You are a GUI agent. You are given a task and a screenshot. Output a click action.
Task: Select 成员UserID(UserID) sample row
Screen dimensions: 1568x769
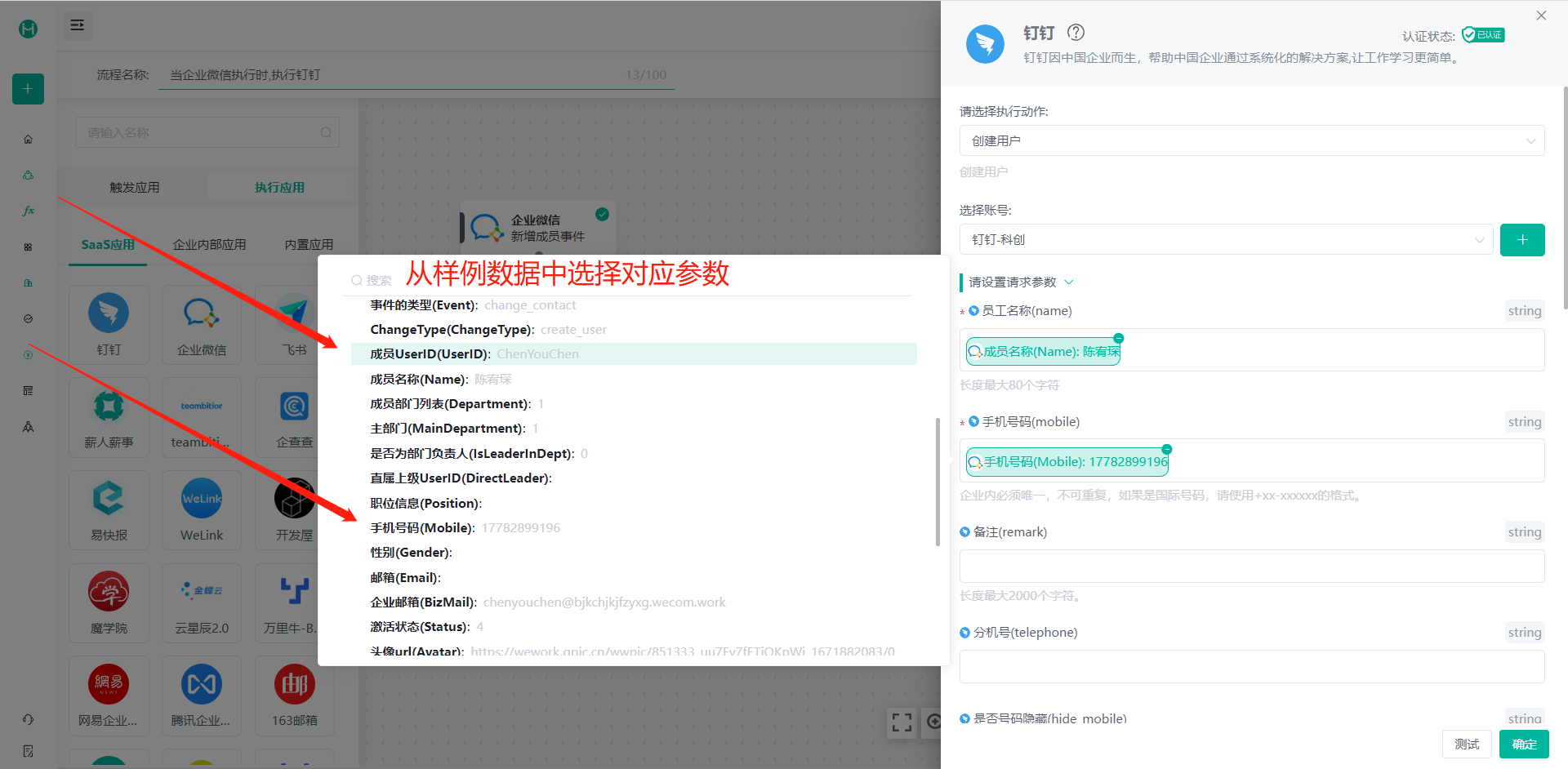(x=634, y=354)
